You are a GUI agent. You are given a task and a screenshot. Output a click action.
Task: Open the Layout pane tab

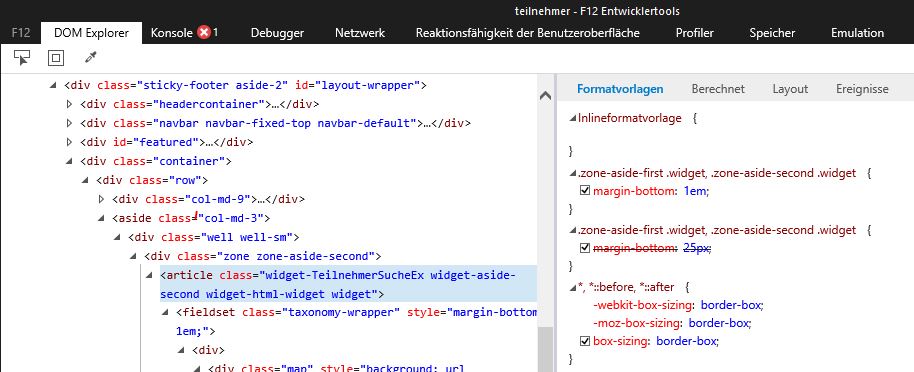[790, 89]
